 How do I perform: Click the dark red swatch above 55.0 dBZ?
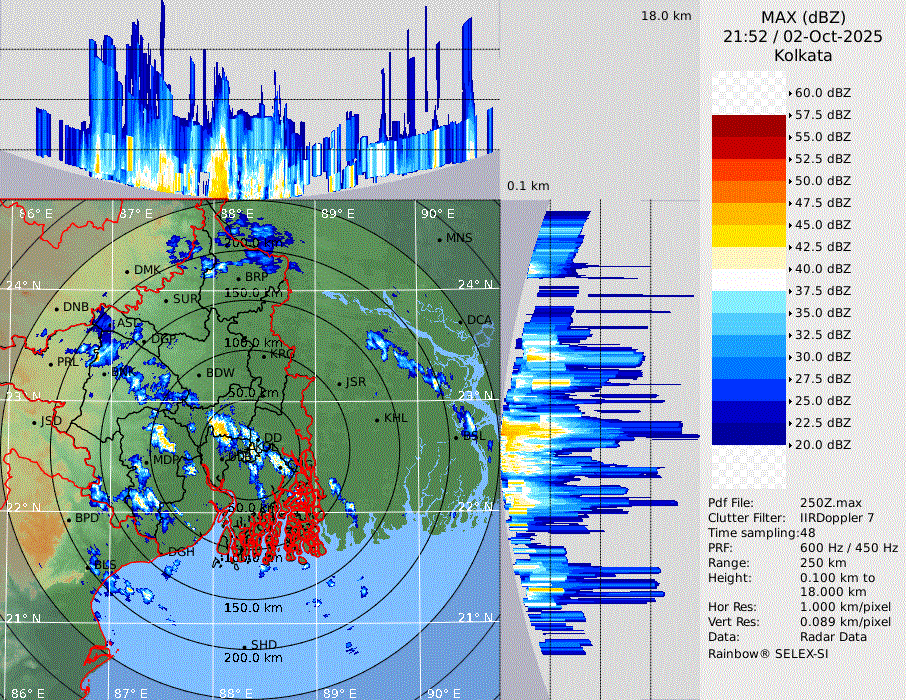tap(748, 125)
